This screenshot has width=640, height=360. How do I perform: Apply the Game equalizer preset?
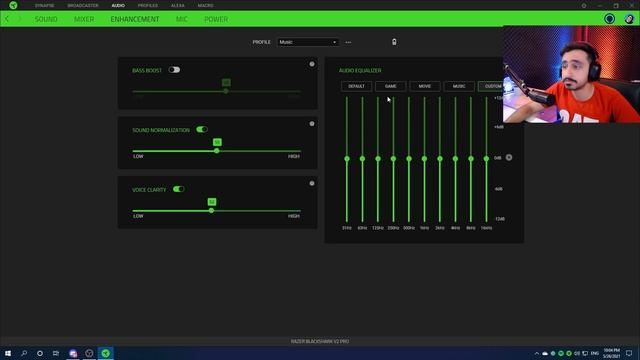[x=391, y=86]
